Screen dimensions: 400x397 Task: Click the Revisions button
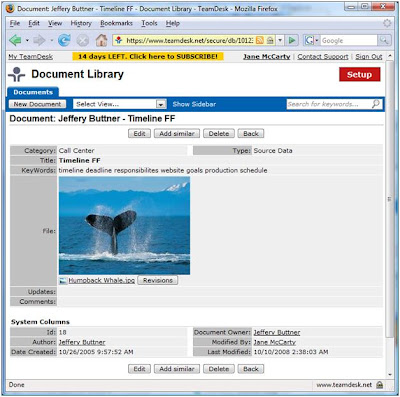point(158,280)
